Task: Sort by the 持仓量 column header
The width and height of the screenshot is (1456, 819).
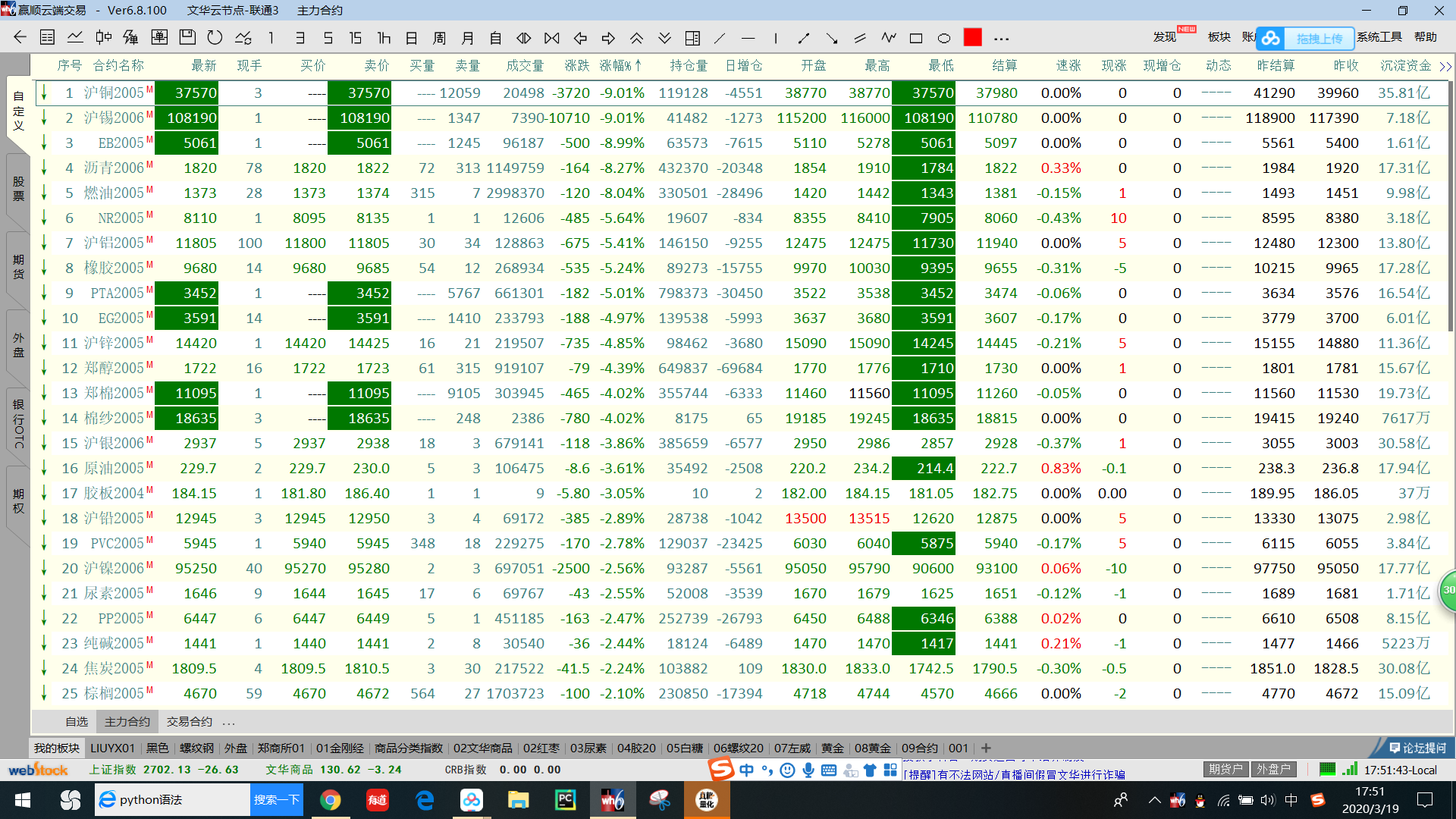Action: point(689,66)
